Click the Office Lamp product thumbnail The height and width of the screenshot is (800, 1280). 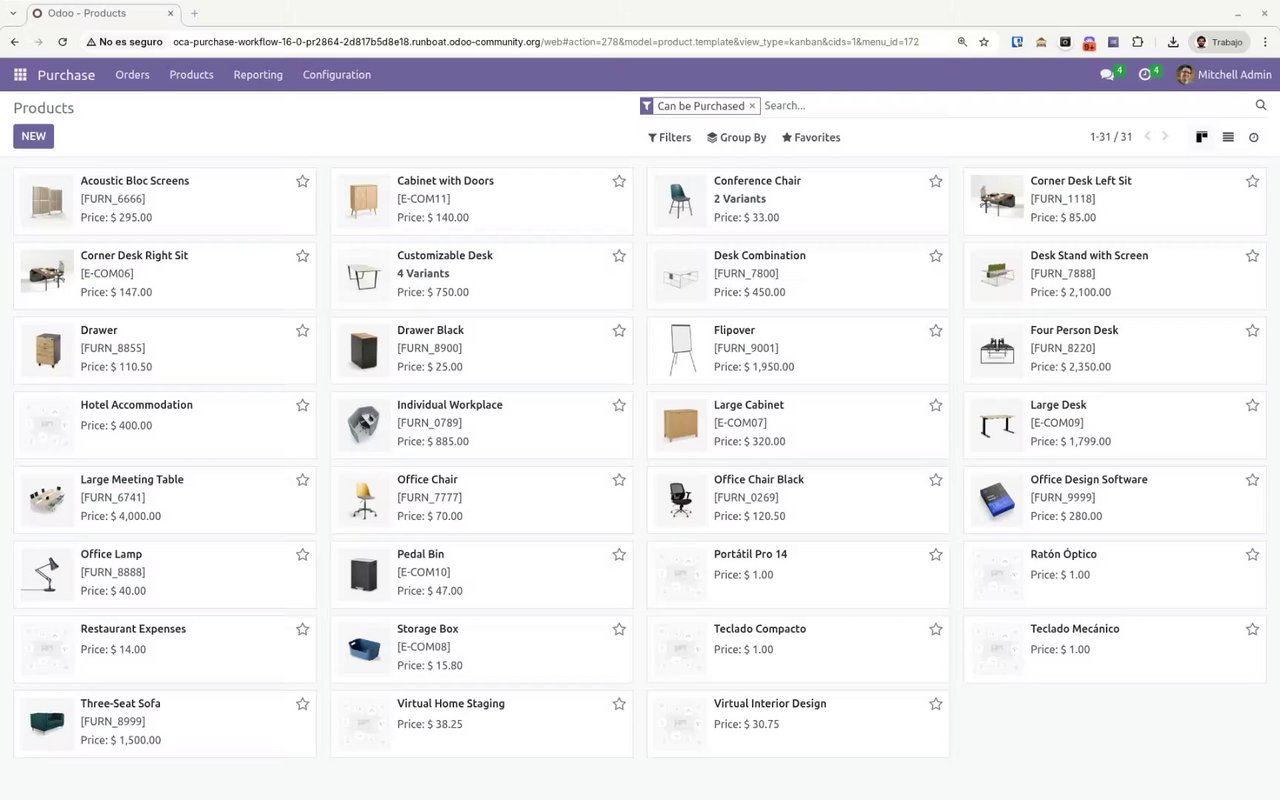click(47, 573)
